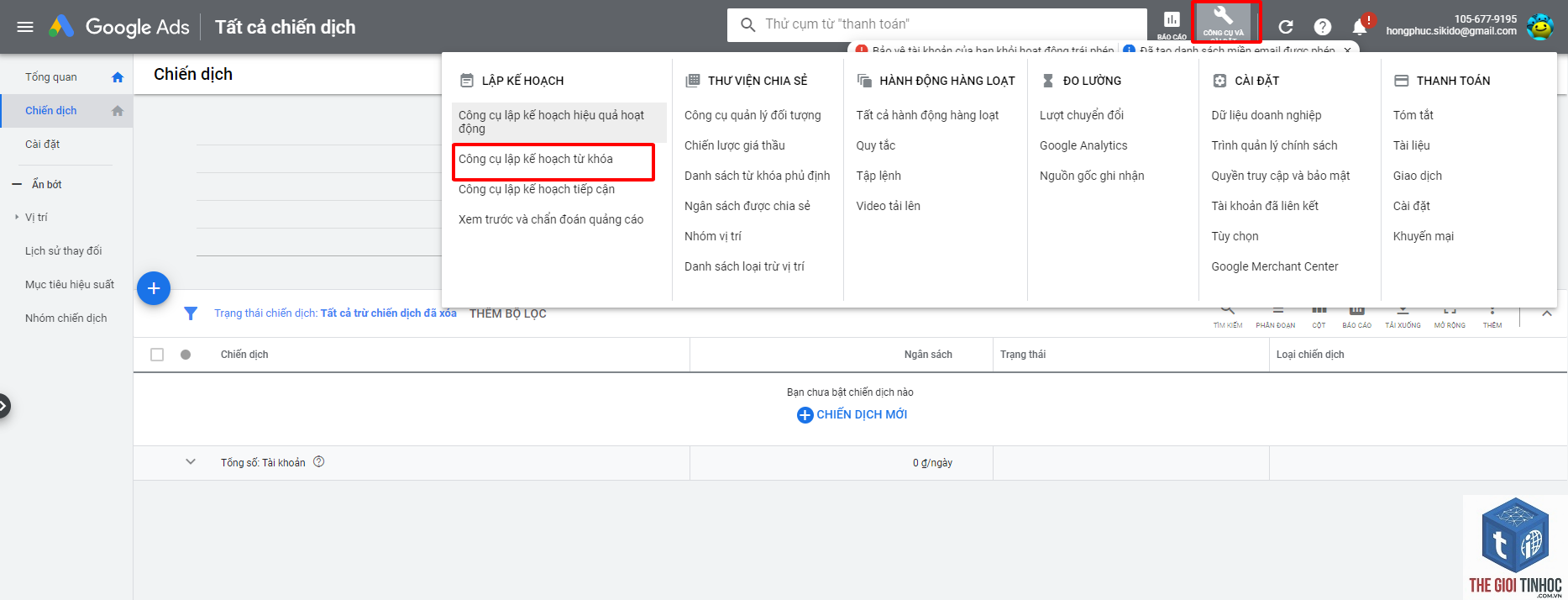Image resolution: width=1568 pixels, height=600 pixels.
Task: Click the blue plus new campaign button
Action: 154,288
